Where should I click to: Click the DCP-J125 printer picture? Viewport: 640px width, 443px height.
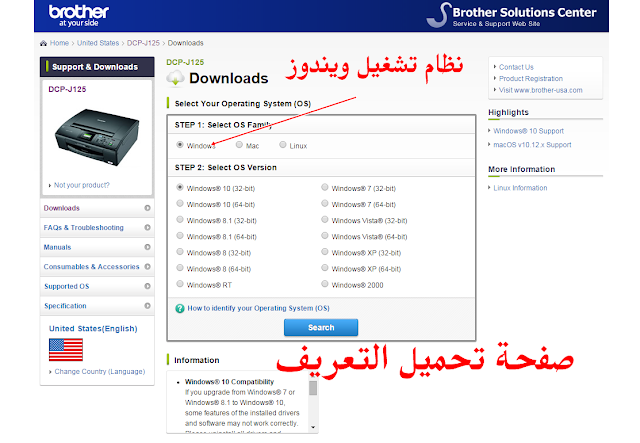97,137
